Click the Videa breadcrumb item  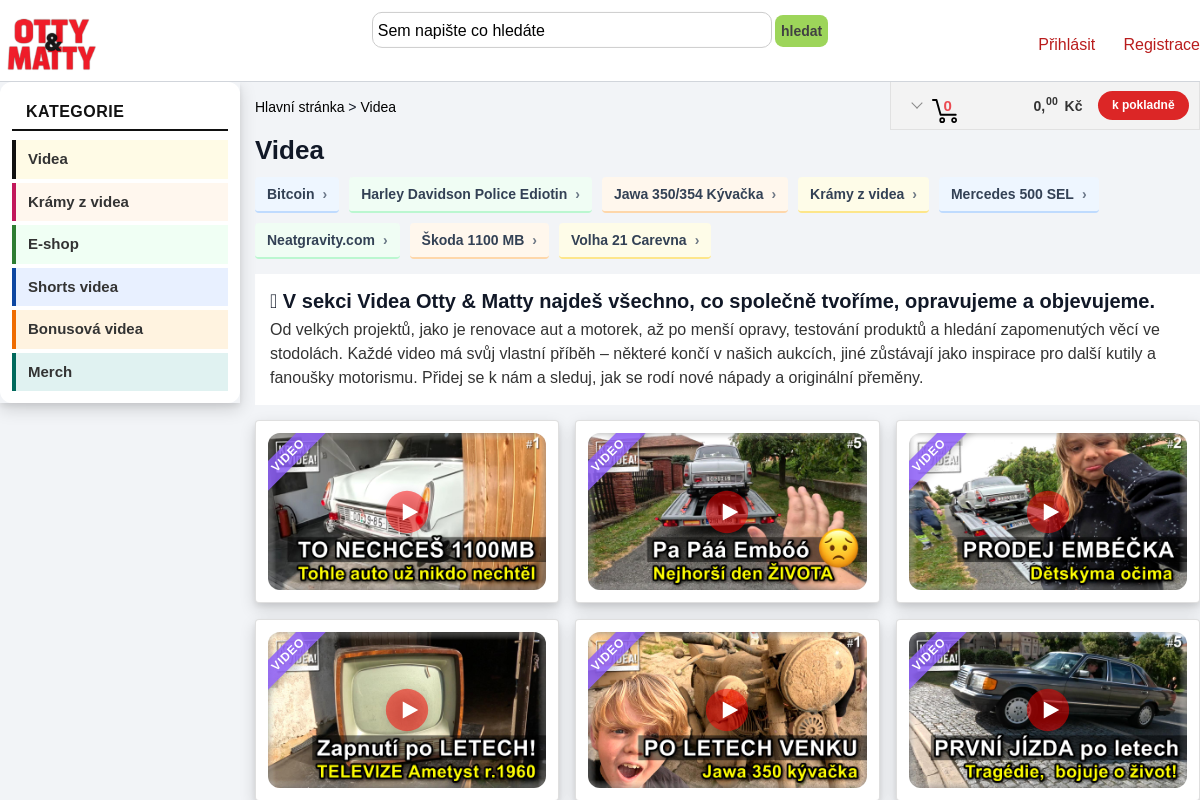pyautogui.click(x=378, y=107)
